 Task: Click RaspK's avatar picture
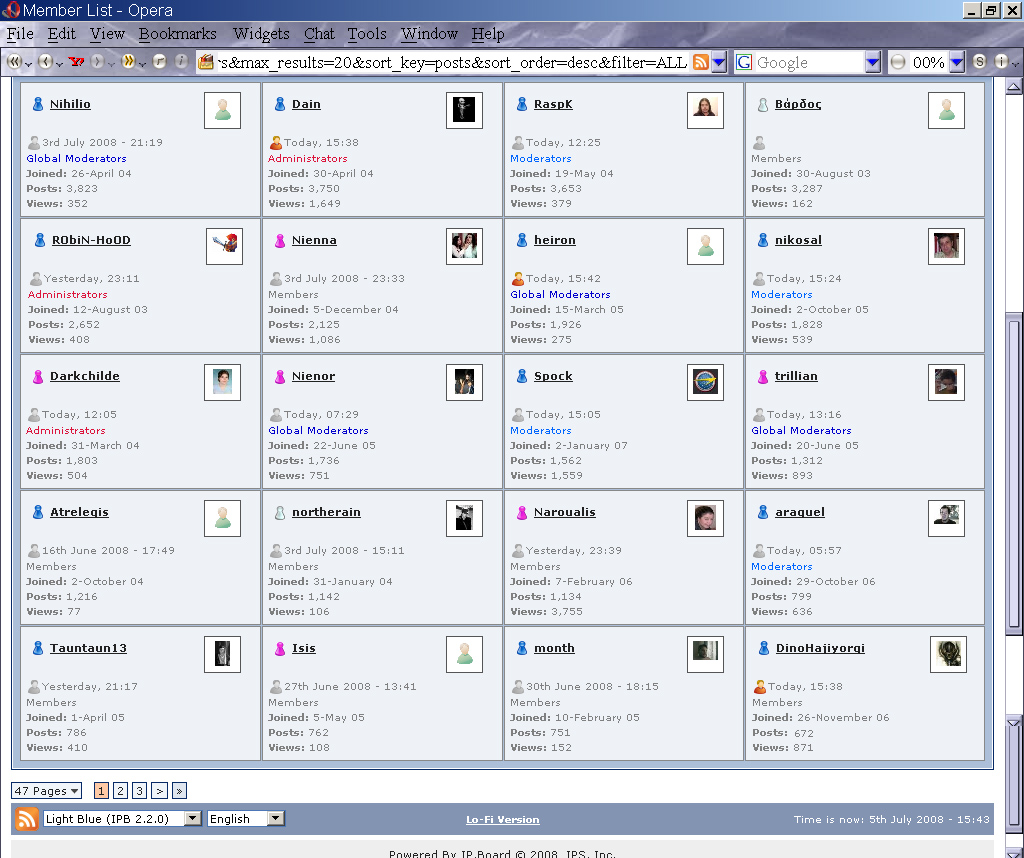[x=705, y=110]
